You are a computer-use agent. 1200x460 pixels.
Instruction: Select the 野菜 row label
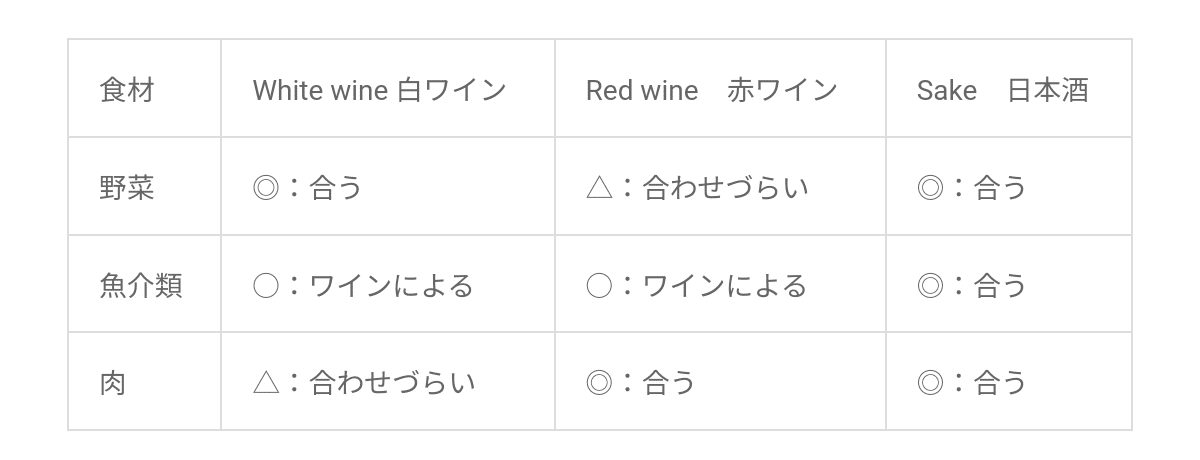pyautogui.click(x=127, y=187)
